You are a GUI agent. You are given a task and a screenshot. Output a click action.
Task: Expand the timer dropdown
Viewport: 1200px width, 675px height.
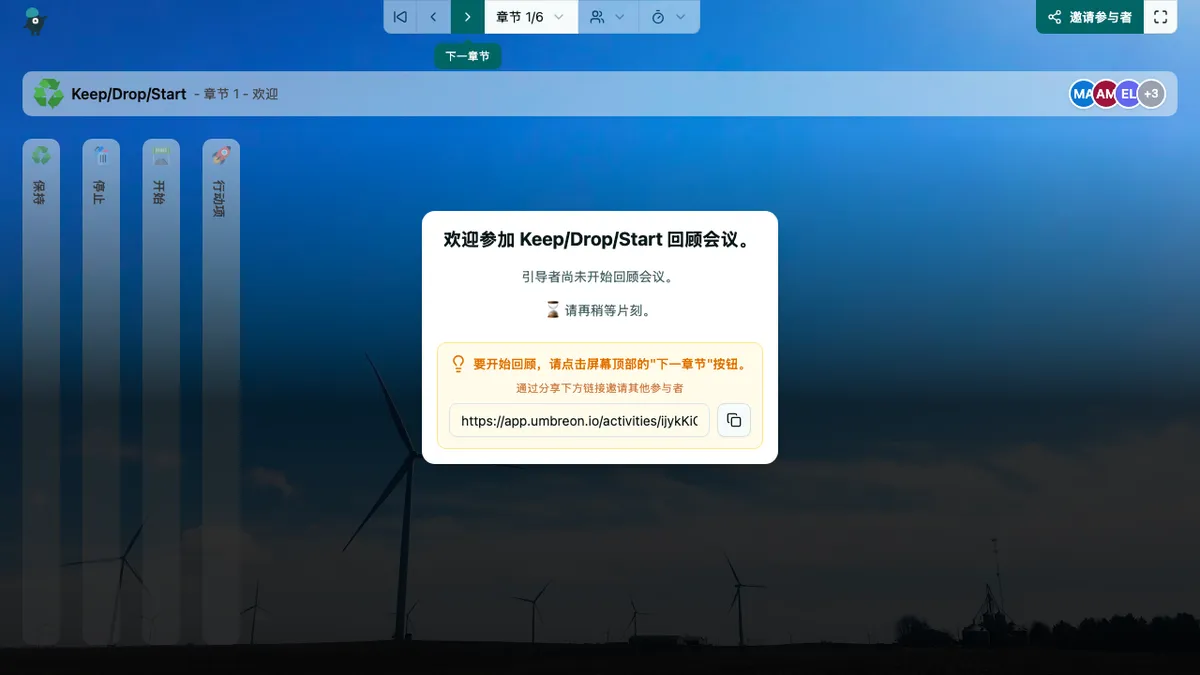click(x=668, y=17)
